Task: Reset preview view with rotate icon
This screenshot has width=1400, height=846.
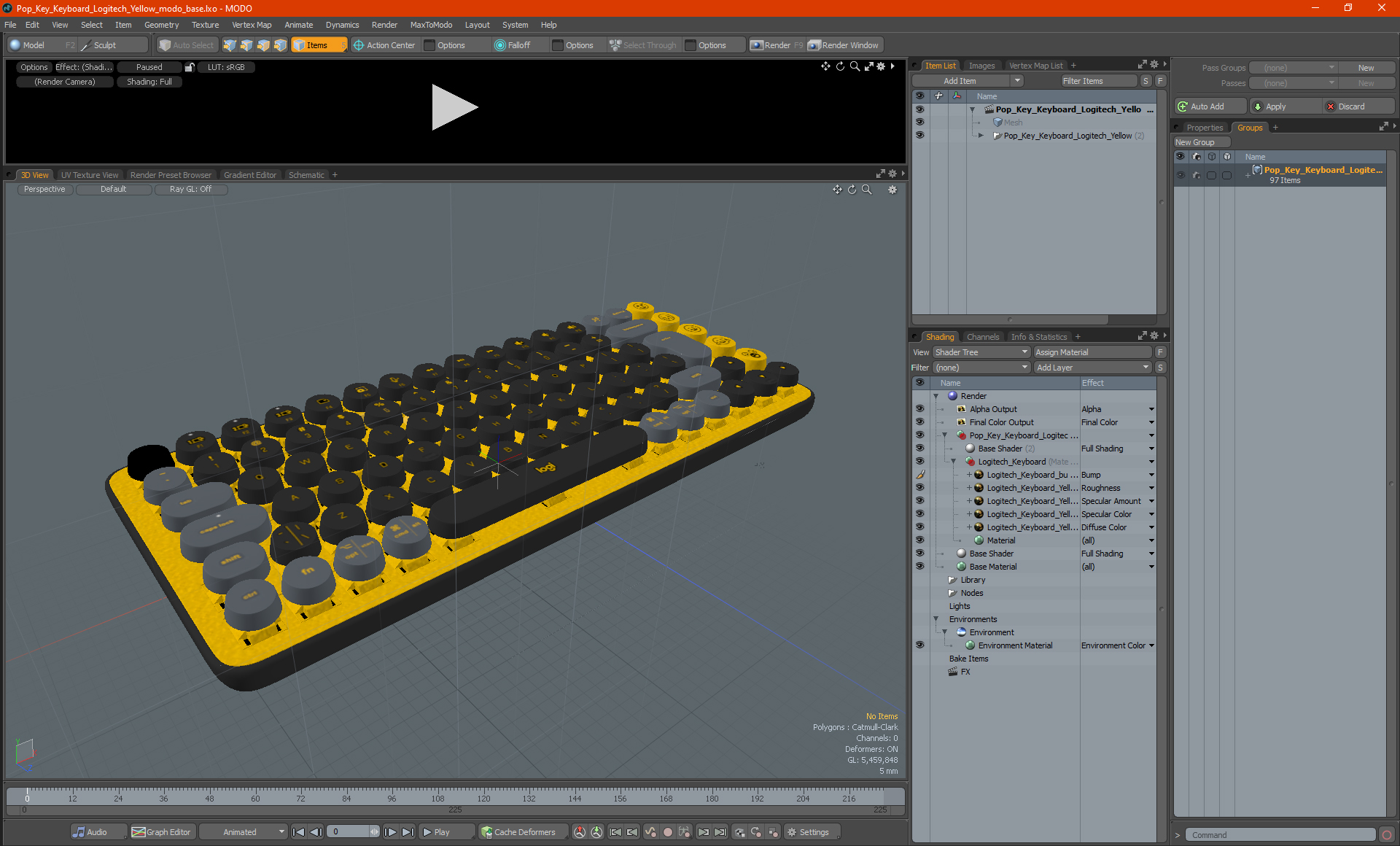Action: coord(840,66)
